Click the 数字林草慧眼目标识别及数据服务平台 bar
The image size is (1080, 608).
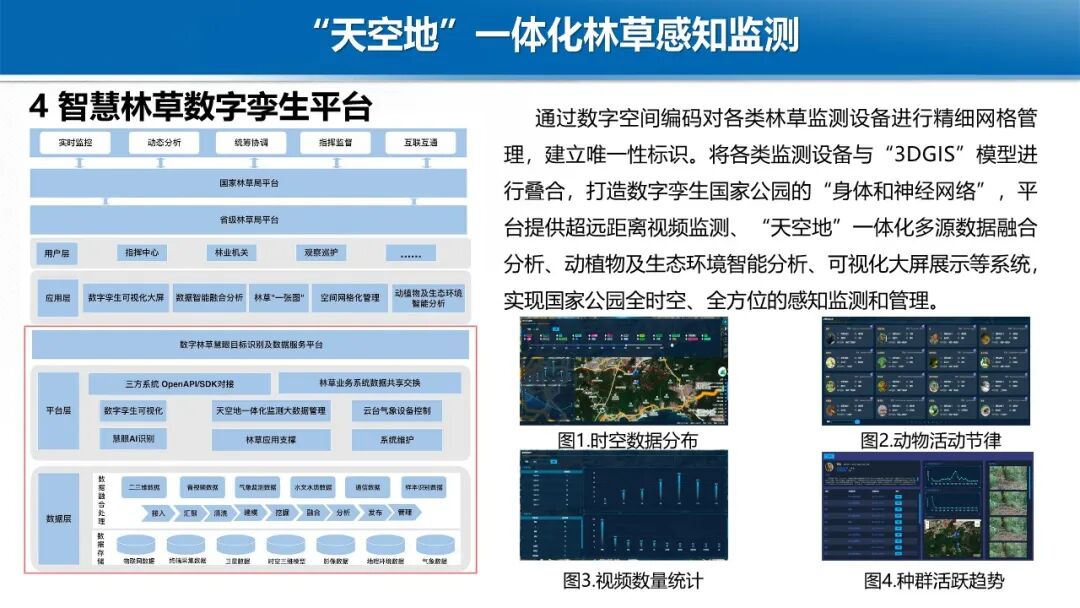point(251,344)
